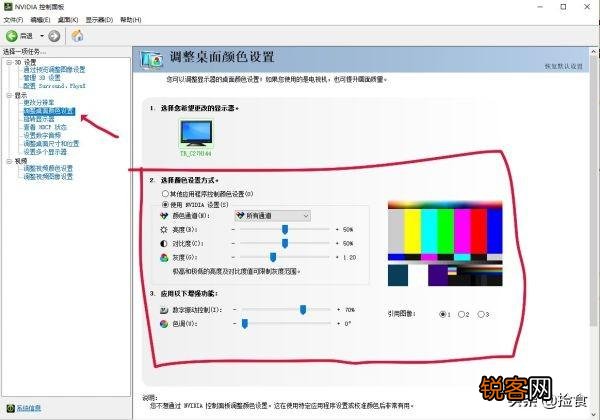Open 调整视频图像设置 in the tree
Viewport: 600px width, 420px height.
(x=48, y=176)
